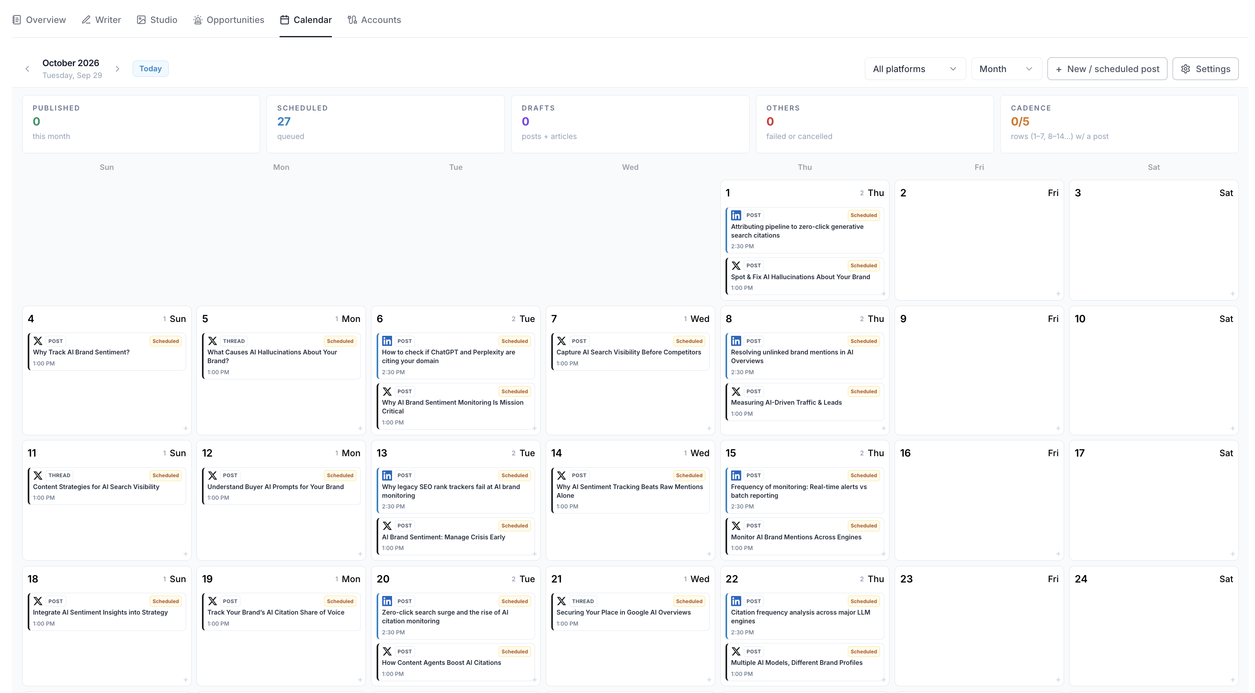Image resolution: width=1255 pixels, height=693 pixels.
Task: Click the X icon on Spot & Fix AI Hallucinations post
Action: click(736, 266)
